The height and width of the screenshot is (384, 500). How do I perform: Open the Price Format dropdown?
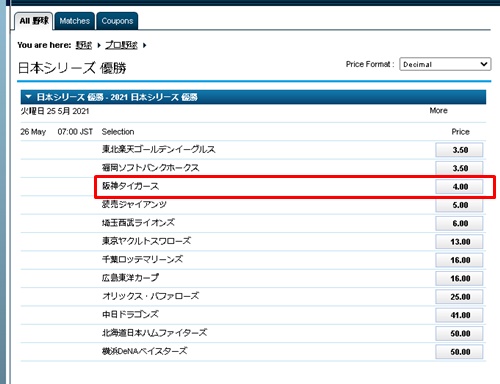(445, 64)
